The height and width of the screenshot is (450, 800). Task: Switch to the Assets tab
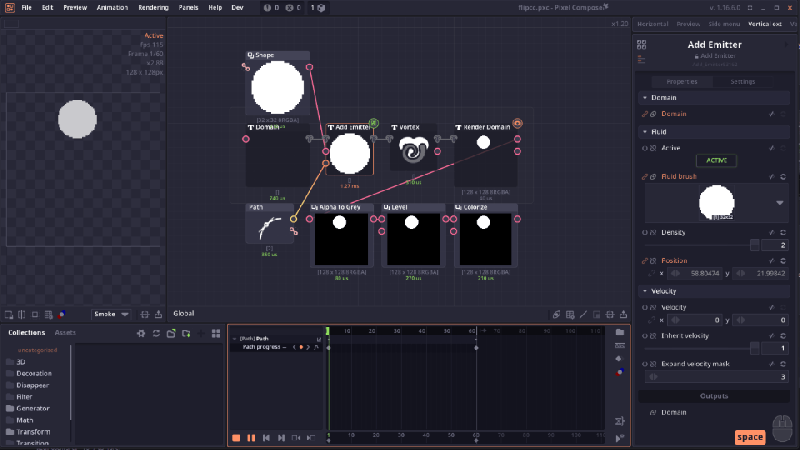click(65, 333)
